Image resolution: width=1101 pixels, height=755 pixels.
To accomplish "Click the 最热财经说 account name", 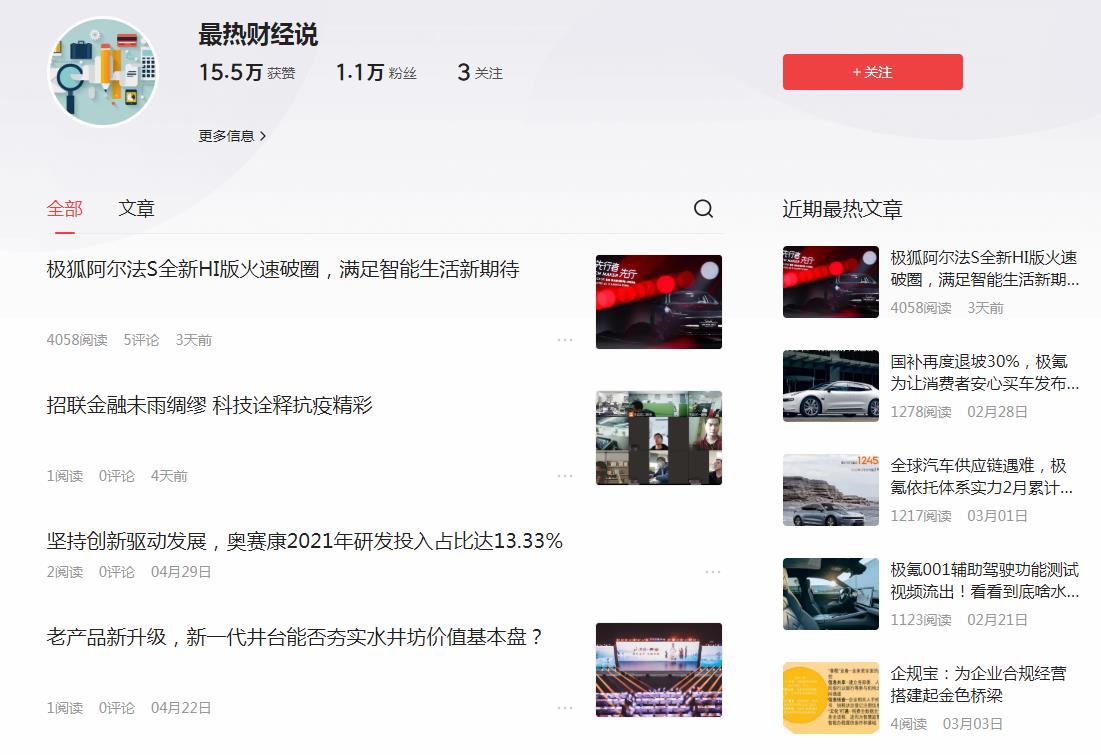I will coord(258,34).
